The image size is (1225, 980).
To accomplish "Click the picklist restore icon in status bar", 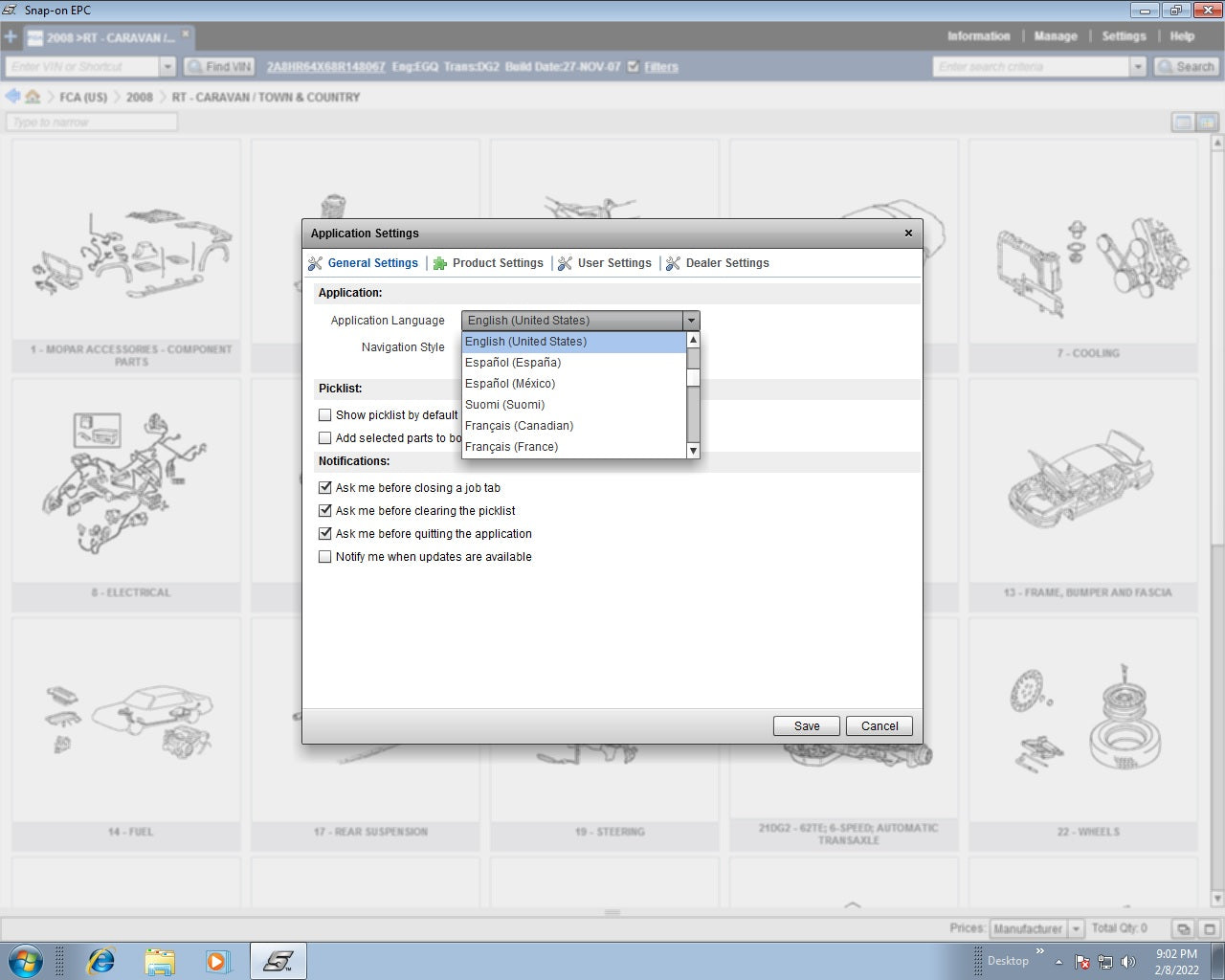I will click(x=1184, y=929).
